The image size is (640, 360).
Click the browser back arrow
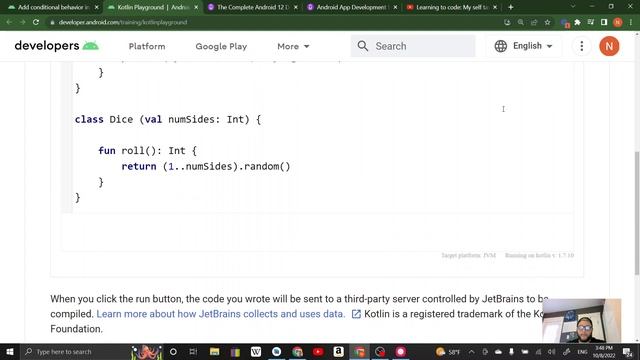(9, 22)
